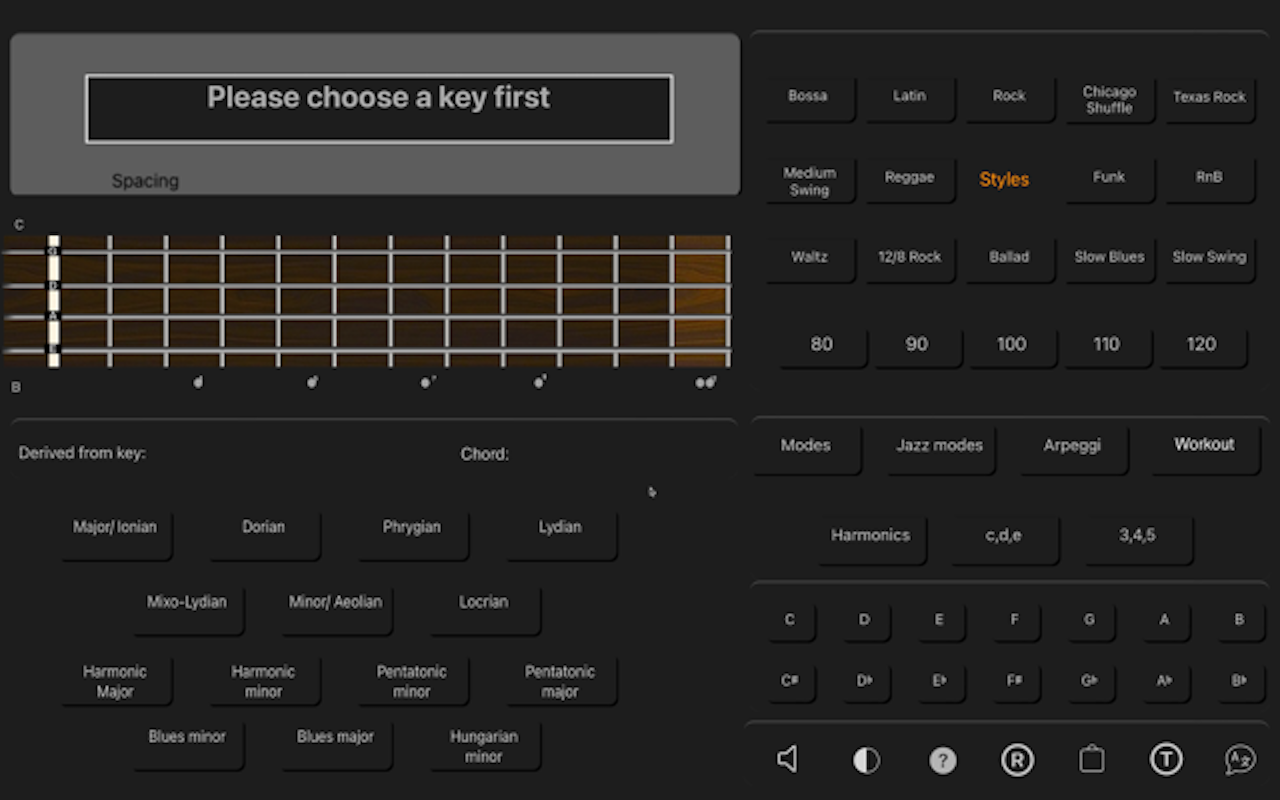
Task: Select the Slow Swing style
Action: [1209, 258]
